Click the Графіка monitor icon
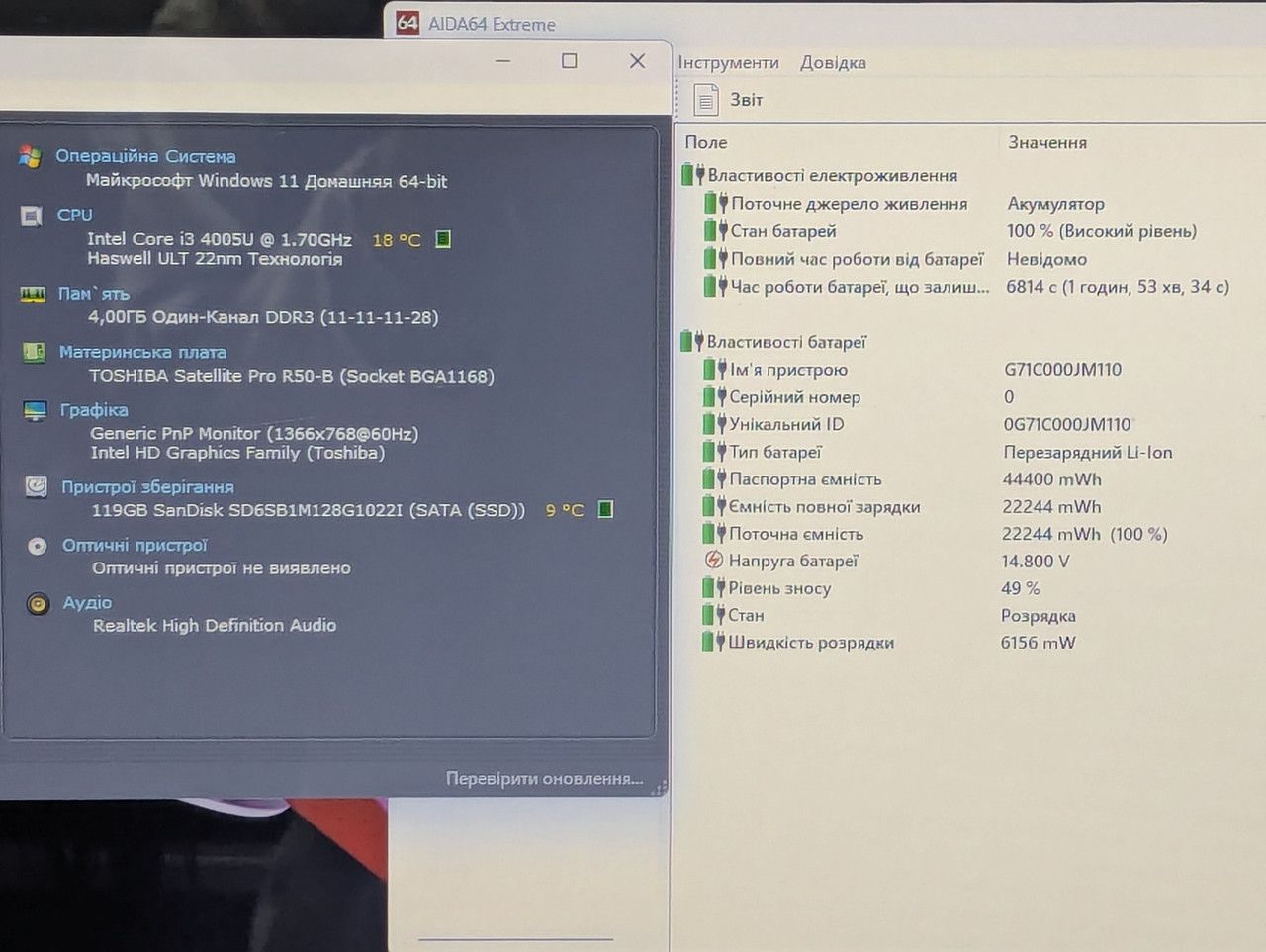1266x952 pixels. click(x=35, y=410)
